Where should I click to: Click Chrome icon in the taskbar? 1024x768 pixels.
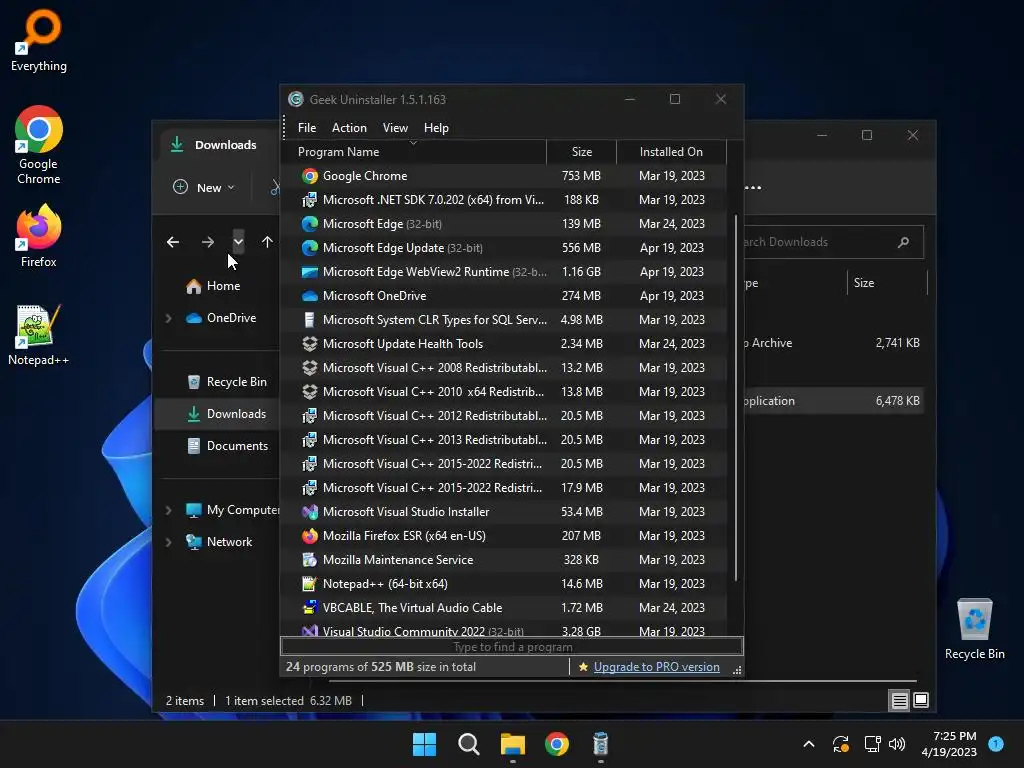pos(556,744)
